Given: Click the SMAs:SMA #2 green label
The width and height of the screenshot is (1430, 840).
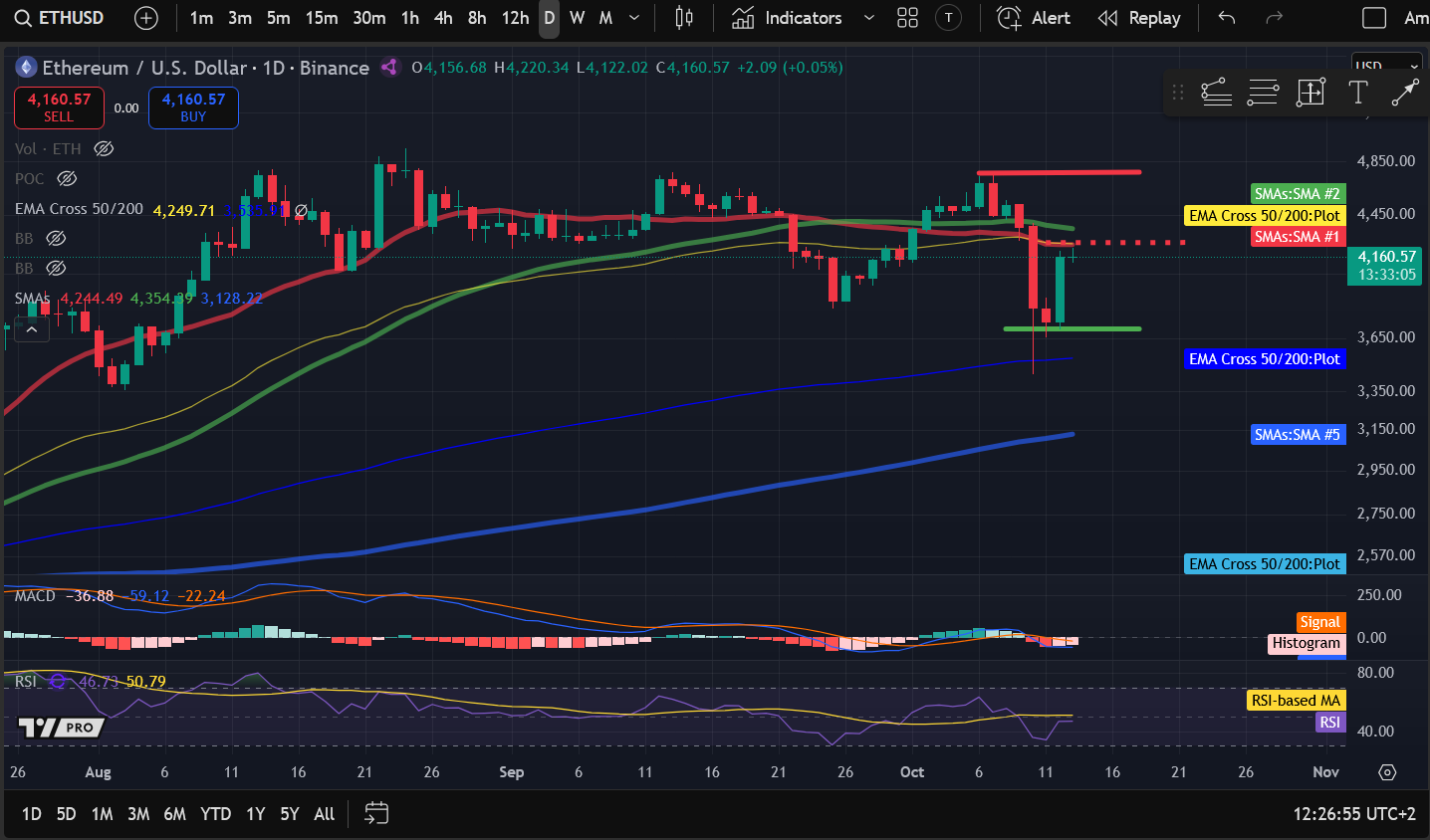Looking at the screenshot, I should click(1298, 194).
